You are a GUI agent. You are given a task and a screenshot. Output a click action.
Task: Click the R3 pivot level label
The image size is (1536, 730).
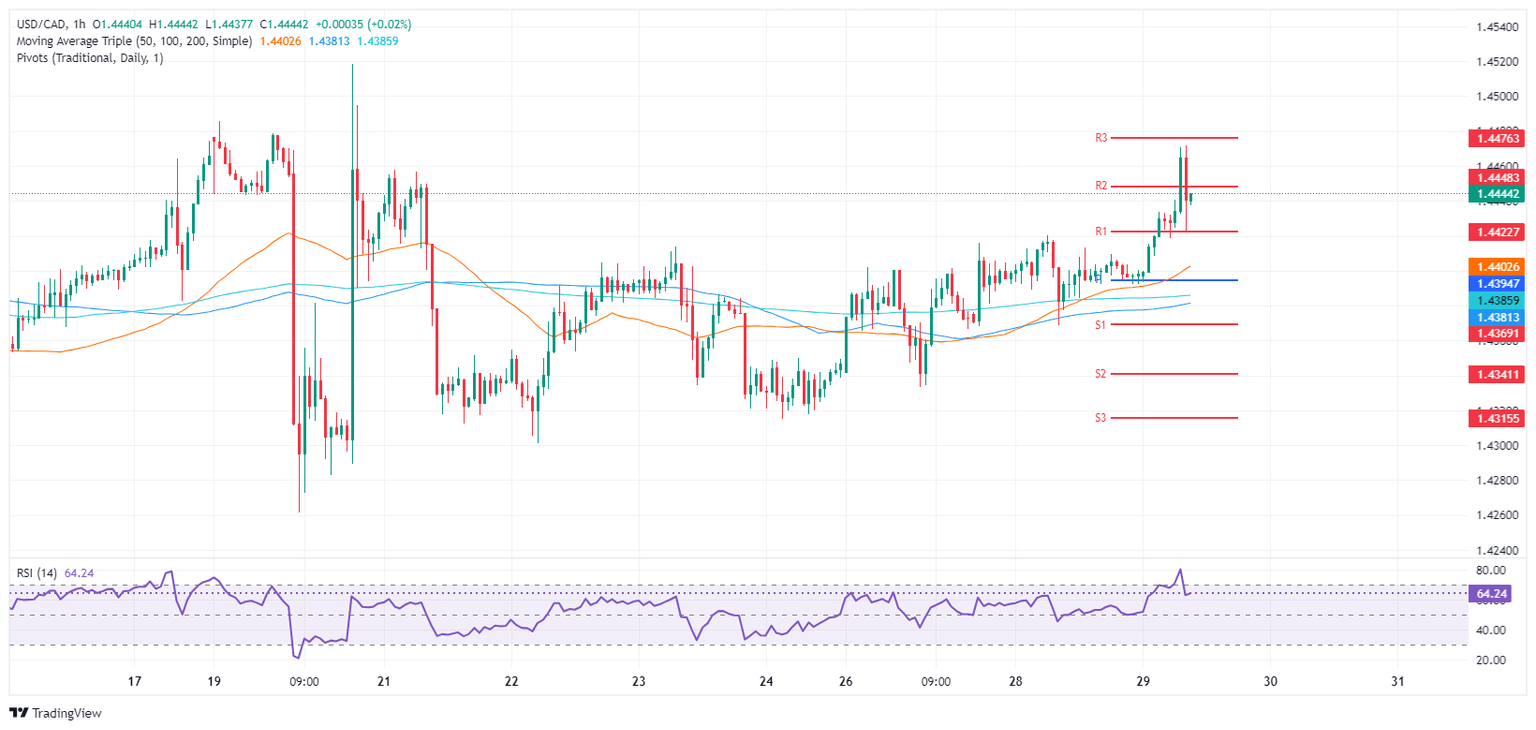[x=1101, y=137]
